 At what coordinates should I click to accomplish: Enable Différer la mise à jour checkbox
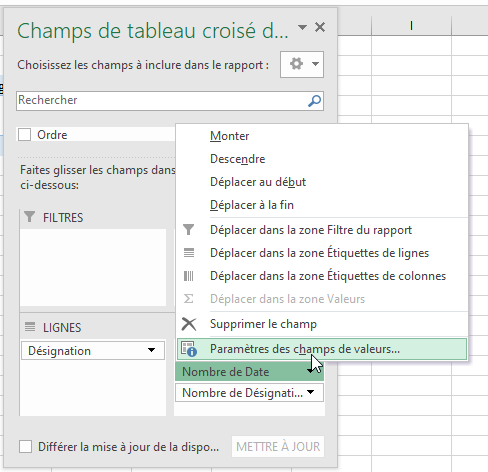pyautogui.click(x=26, y=446)
